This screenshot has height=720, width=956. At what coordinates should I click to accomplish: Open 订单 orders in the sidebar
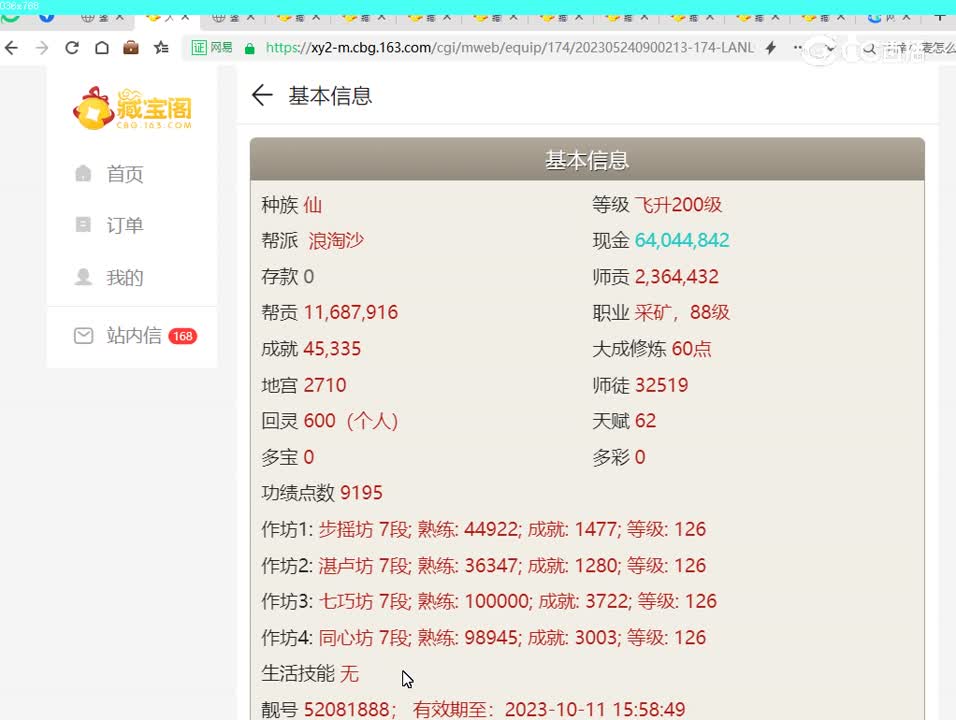point(124,226)
